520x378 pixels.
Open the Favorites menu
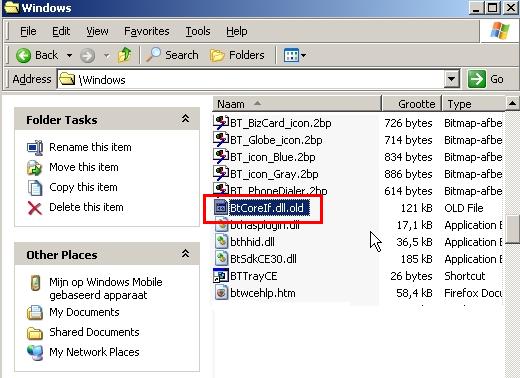147,31
